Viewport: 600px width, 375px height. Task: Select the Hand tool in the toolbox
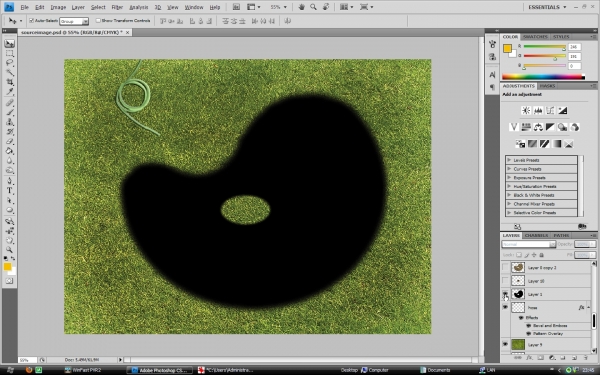[10, 240]
